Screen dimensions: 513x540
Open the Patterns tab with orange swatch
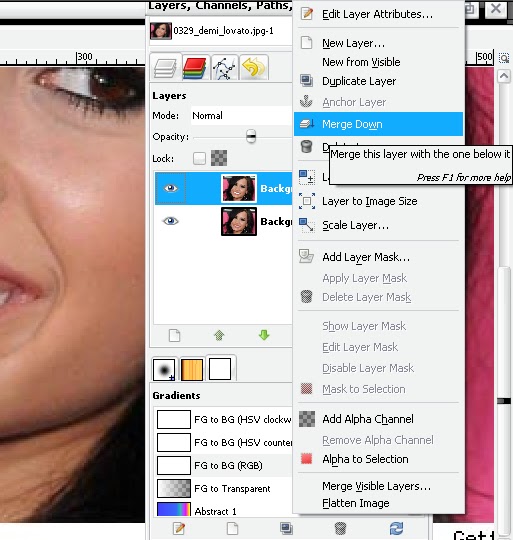click(192, 369)
